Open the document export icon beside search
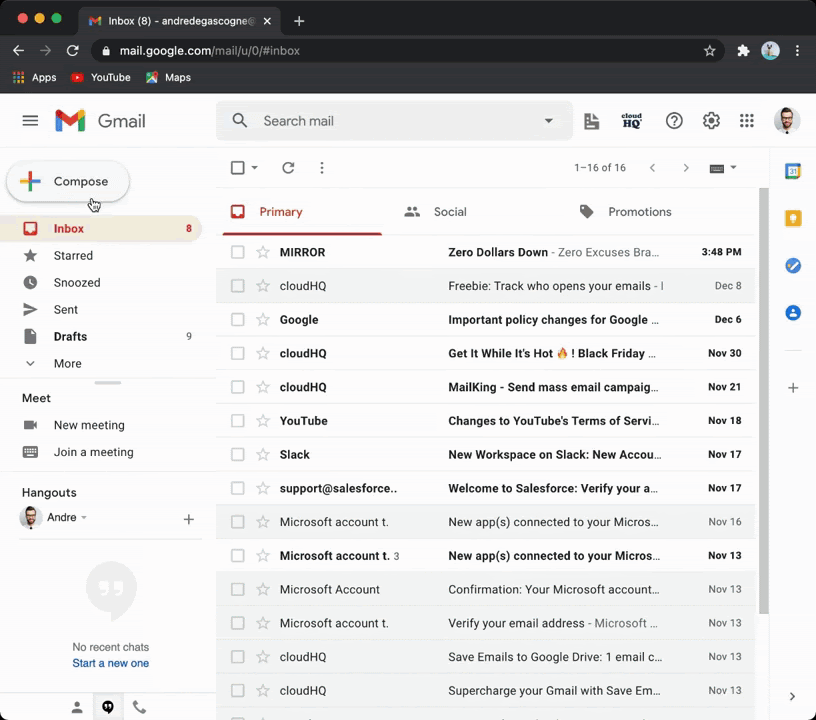The width and height of the screenshot is (816, 720). click(x=591, y=121)
